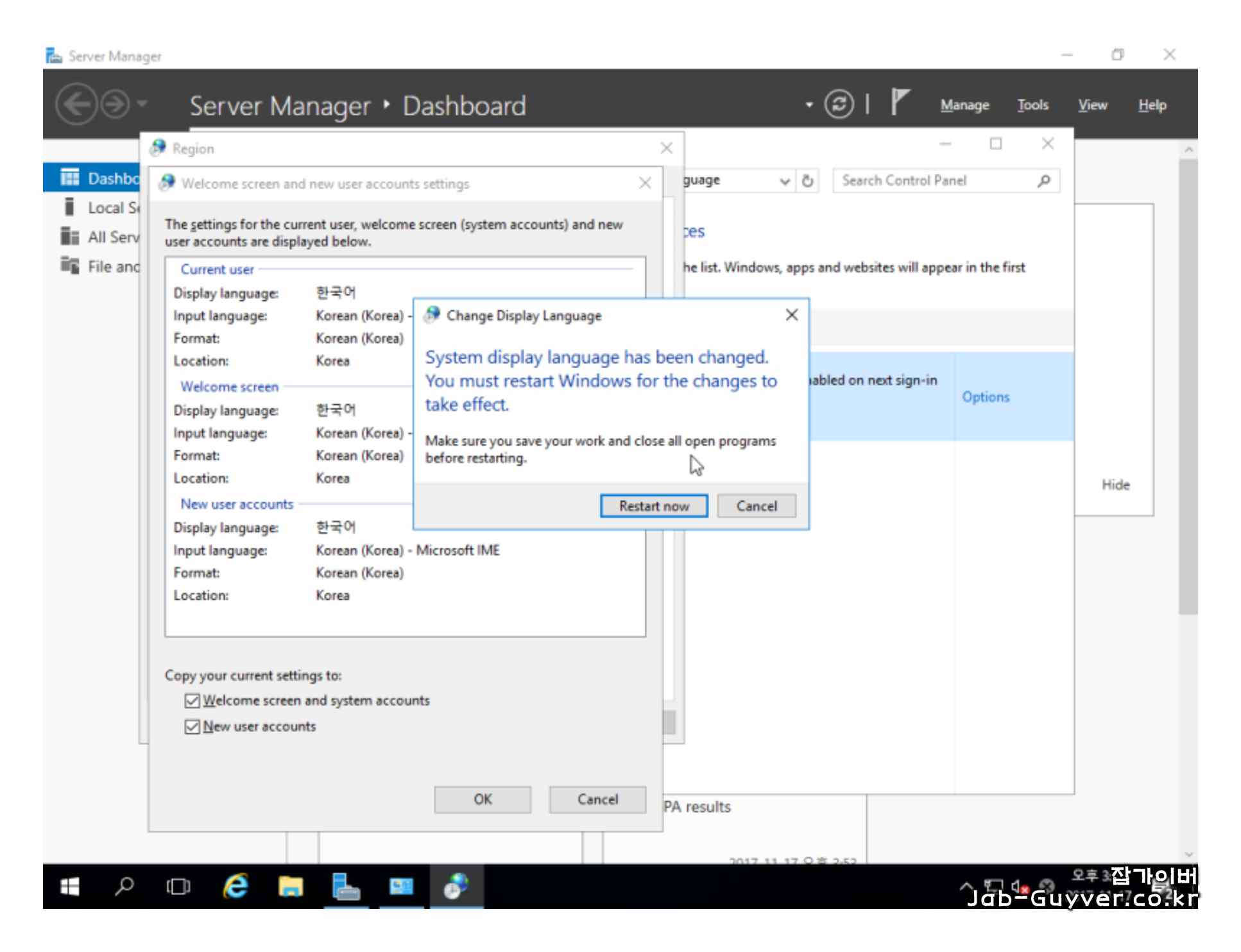Expand the navigation history dropdown arrow
The image size is (1241, 952).
(143, 104)
